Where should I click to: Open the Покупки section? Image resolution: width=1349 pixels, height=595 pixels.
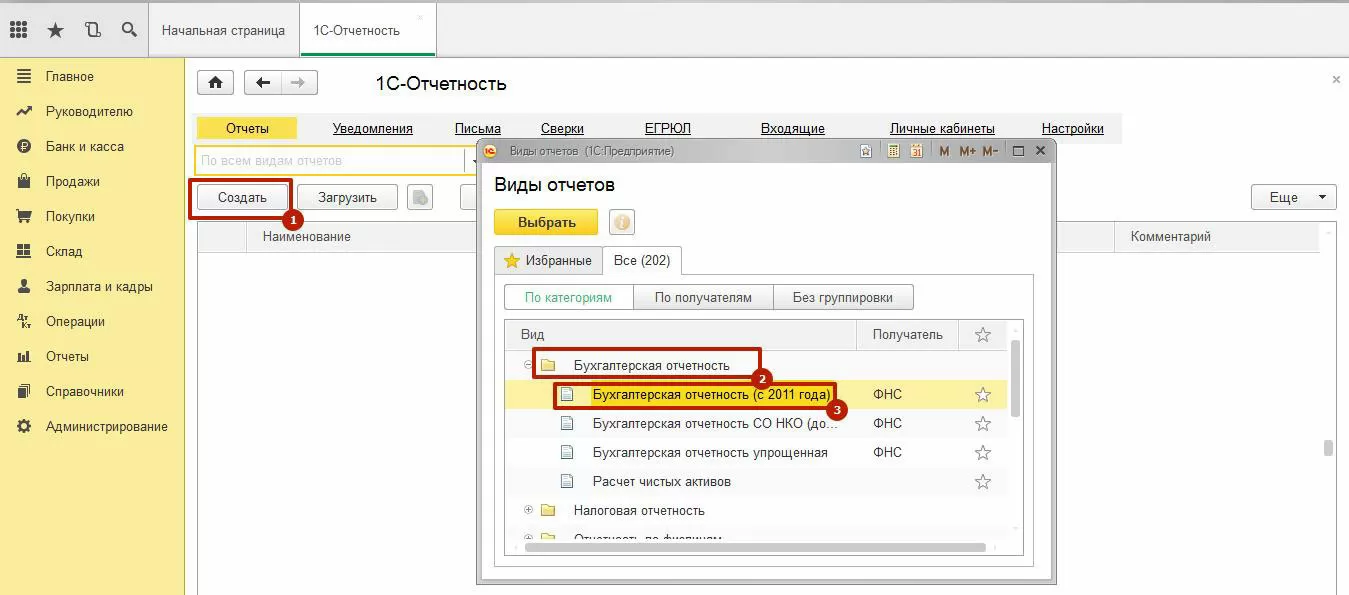tap(70, 216)
